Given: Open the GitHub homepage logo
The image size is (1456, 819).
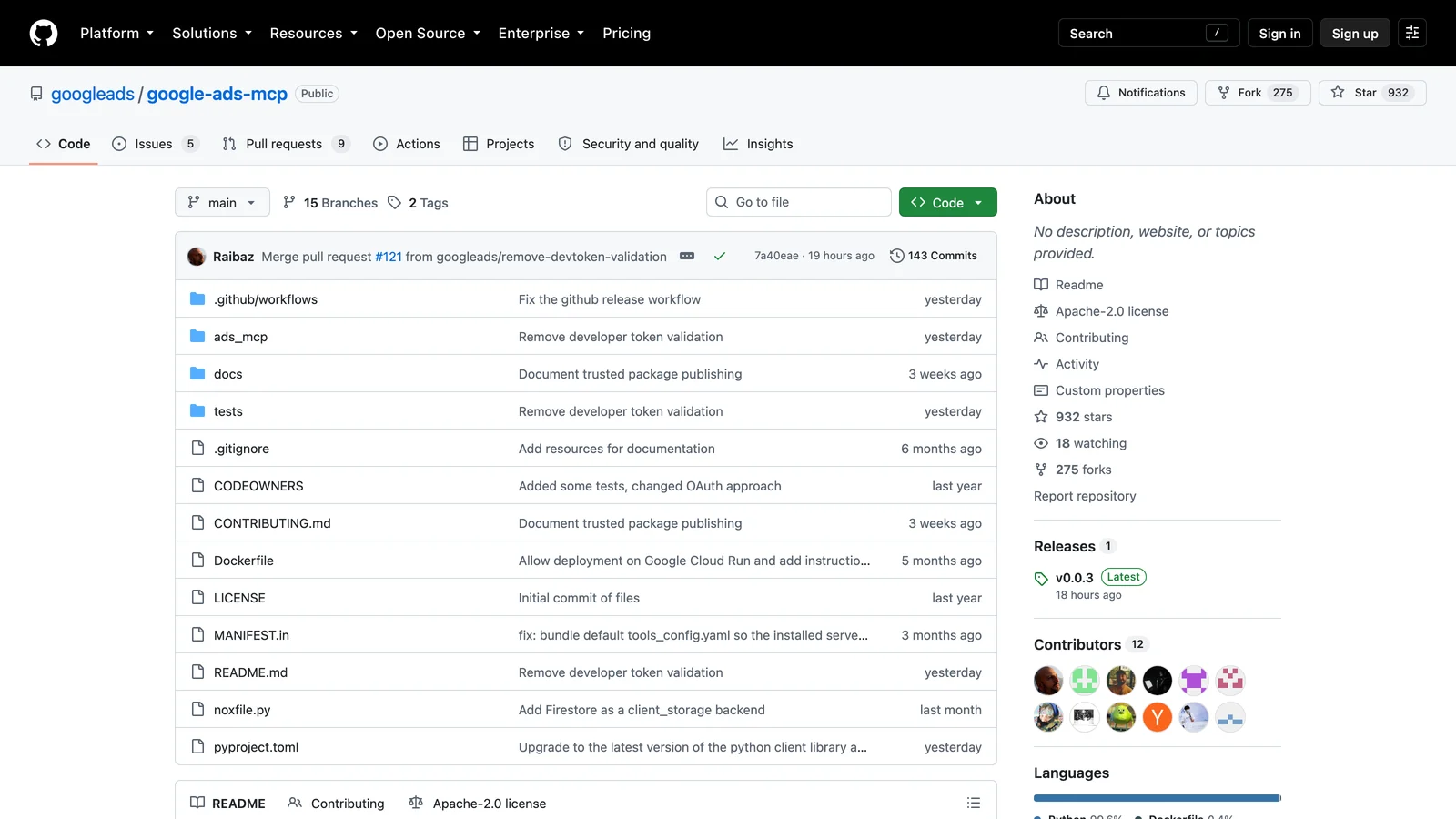Looking at the screenshot, I should [x=44, y=34].
